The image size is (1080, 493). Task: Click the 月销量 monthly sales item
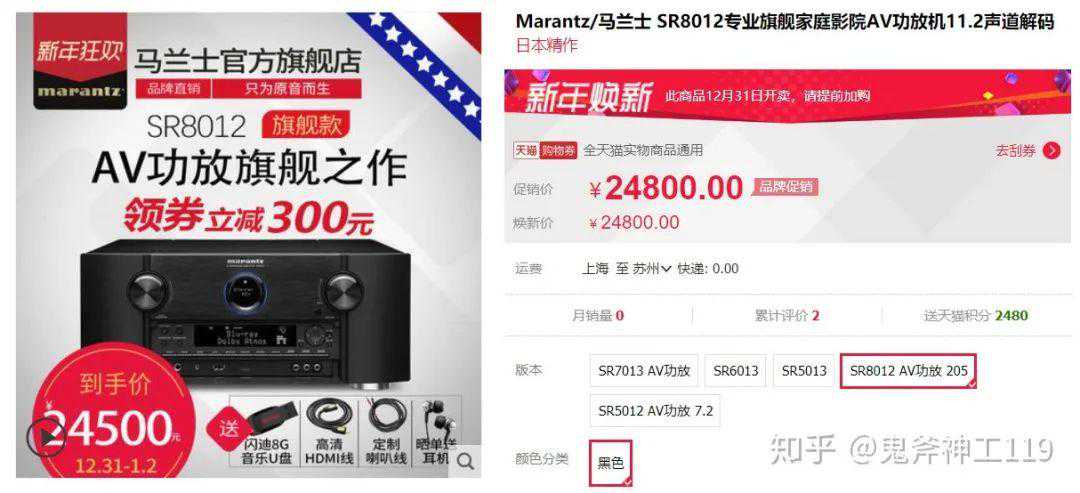pyautogui.click(x=598, y=316)
